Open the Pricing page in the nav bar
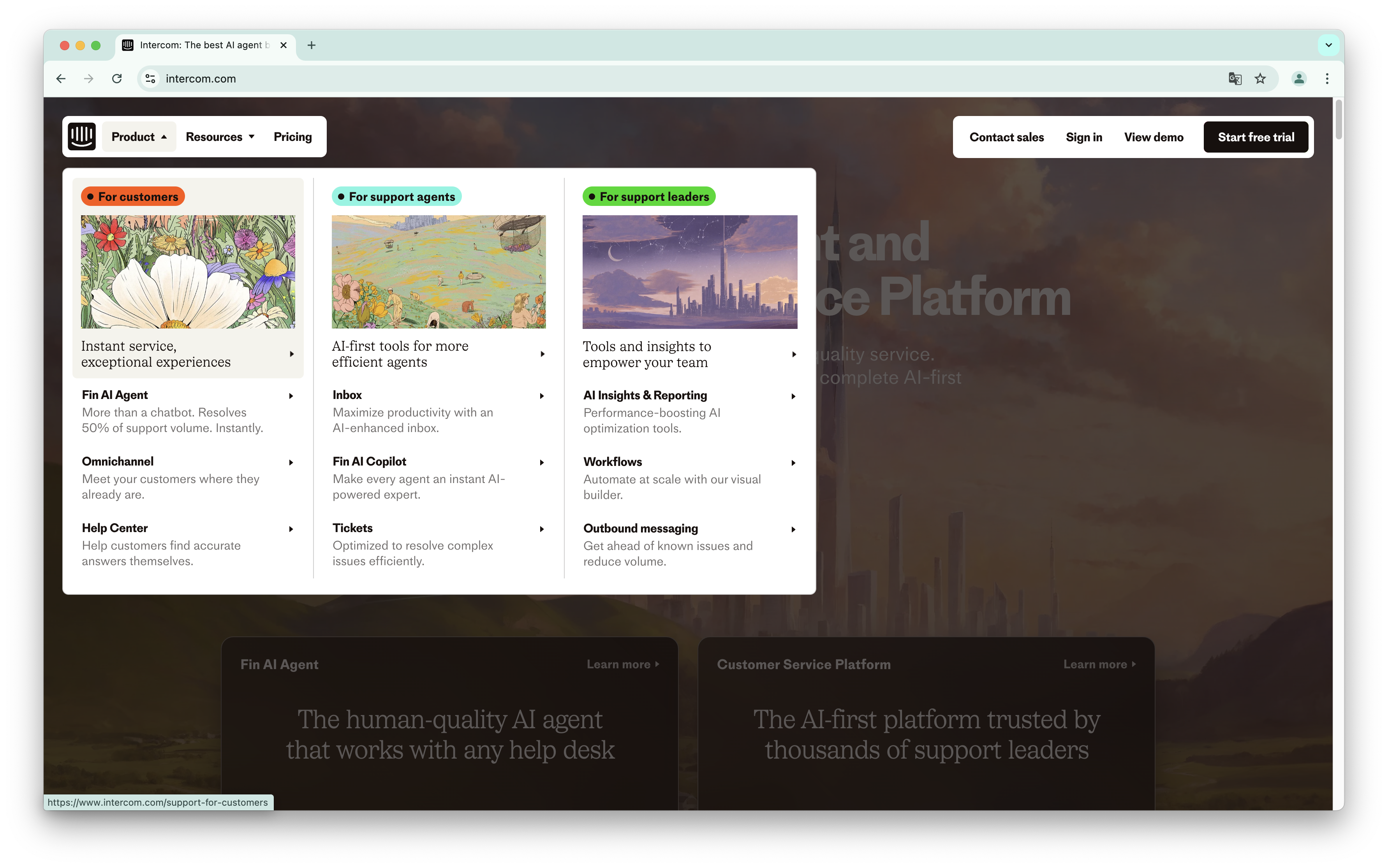 click(x=292, y=137)
